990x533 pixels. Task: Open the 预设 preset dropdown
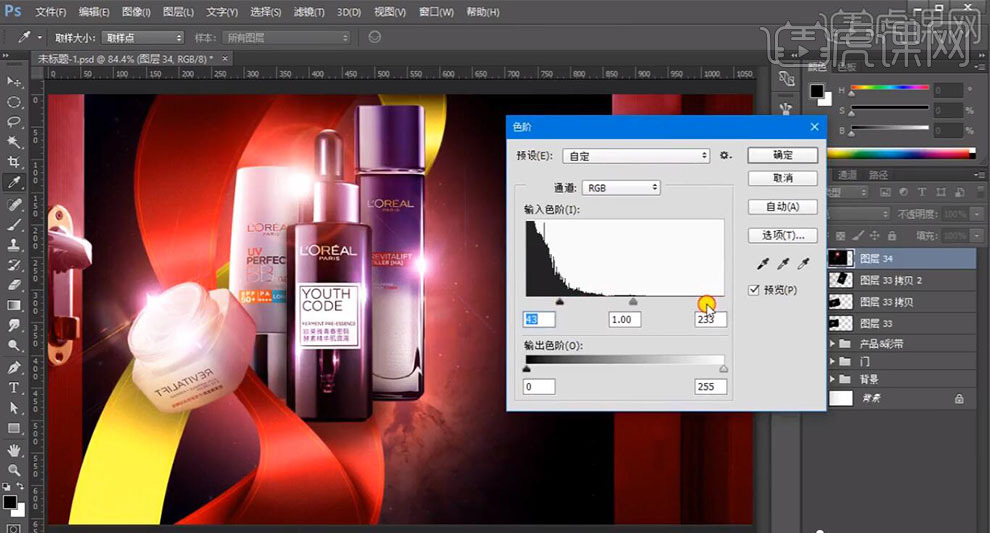pos(636,156)
